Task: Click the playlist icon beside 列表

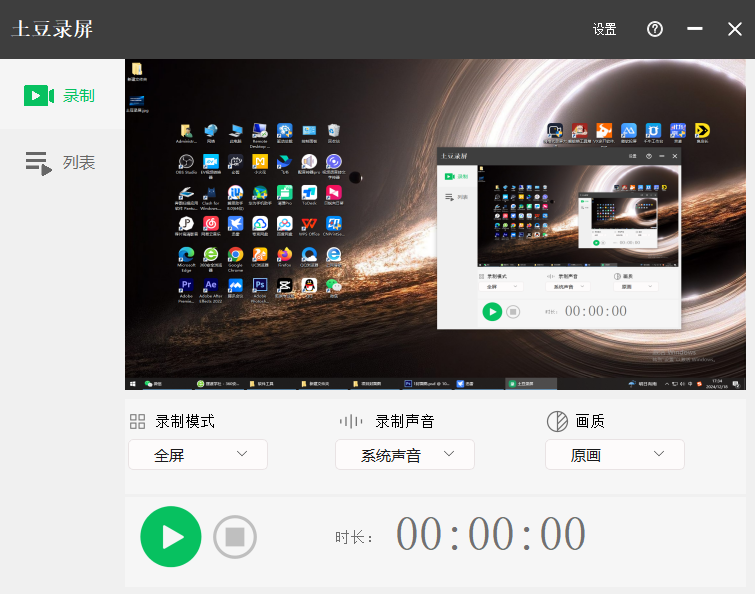Action: tap(38, 163)
